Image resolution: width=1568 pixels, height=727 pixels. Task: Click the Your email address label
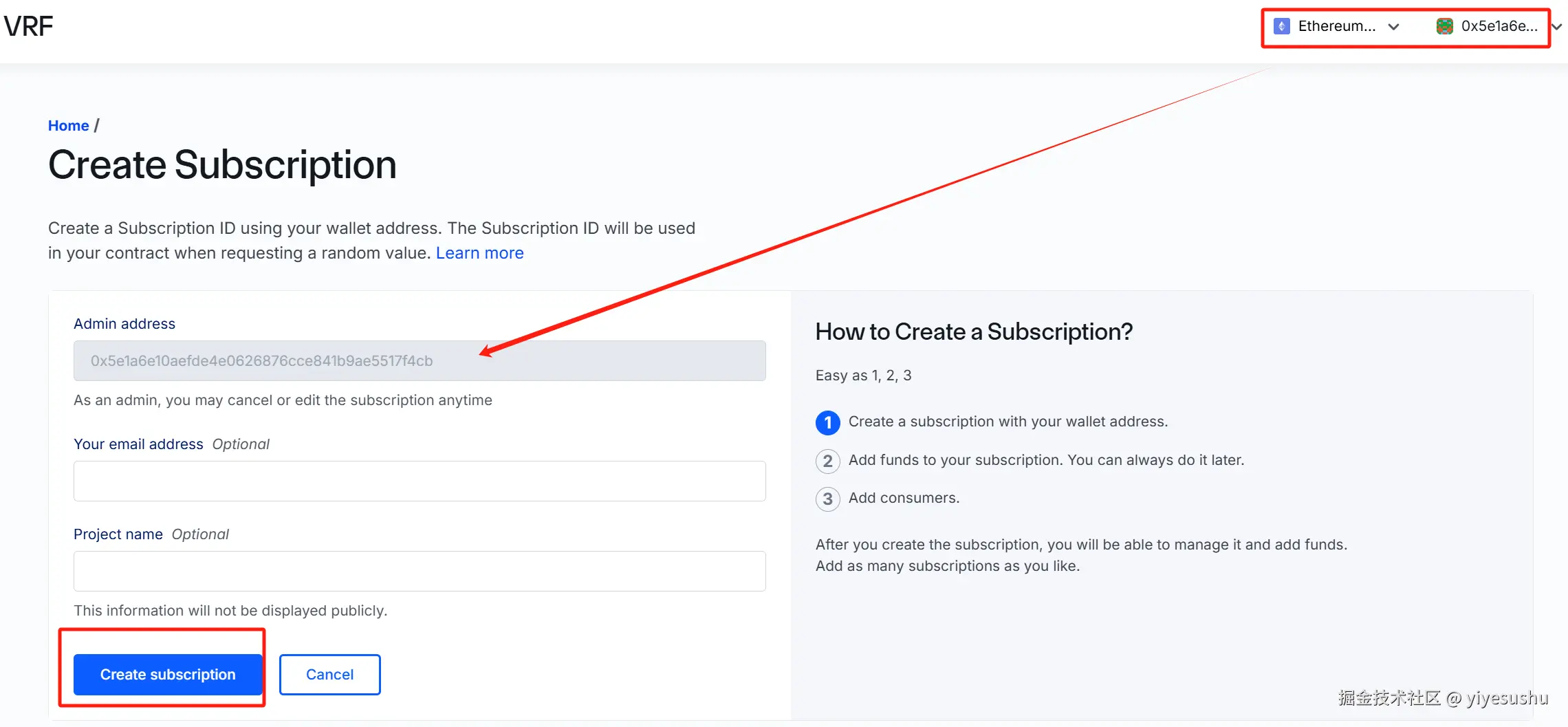pos(138,444)
